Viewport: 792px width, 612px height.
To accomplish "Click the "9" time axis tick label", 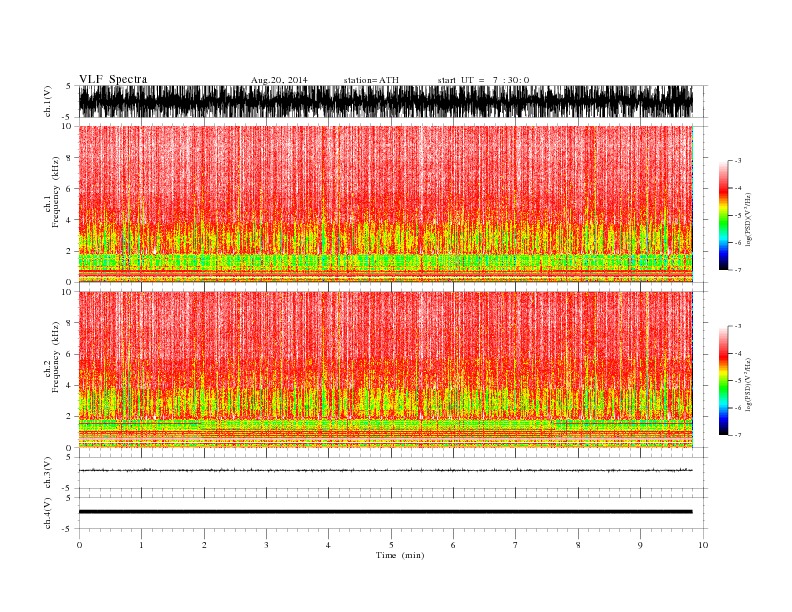I will (640, 545).
